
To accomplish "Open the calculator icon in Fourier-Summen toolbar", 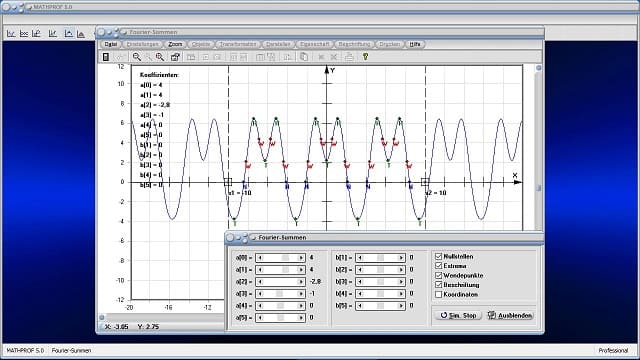I will pyautogui.click(x=106, y=57).
